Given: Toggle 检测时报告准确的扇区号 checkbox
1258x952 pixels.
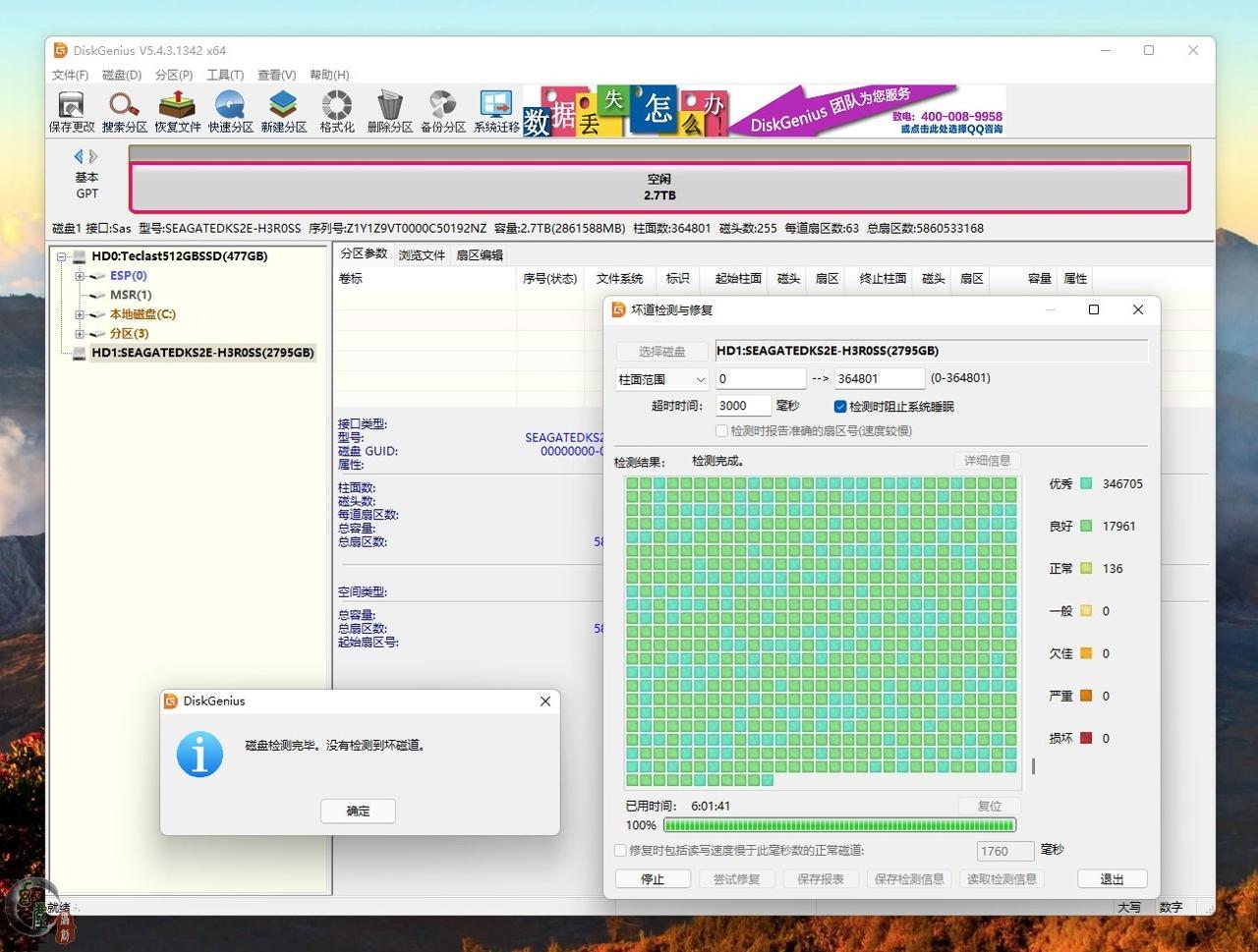Looking at the screenshot, I should tap(722, 431).
